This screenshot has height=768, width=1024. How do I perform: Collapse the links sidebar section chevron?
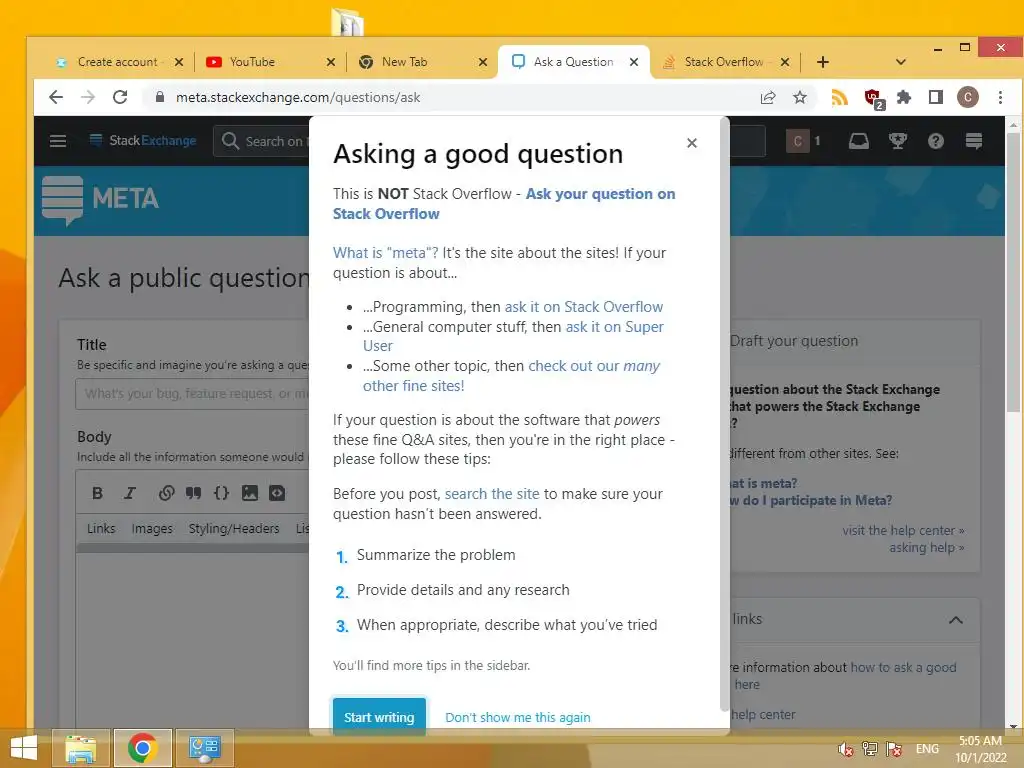click(x=955, y=620)
